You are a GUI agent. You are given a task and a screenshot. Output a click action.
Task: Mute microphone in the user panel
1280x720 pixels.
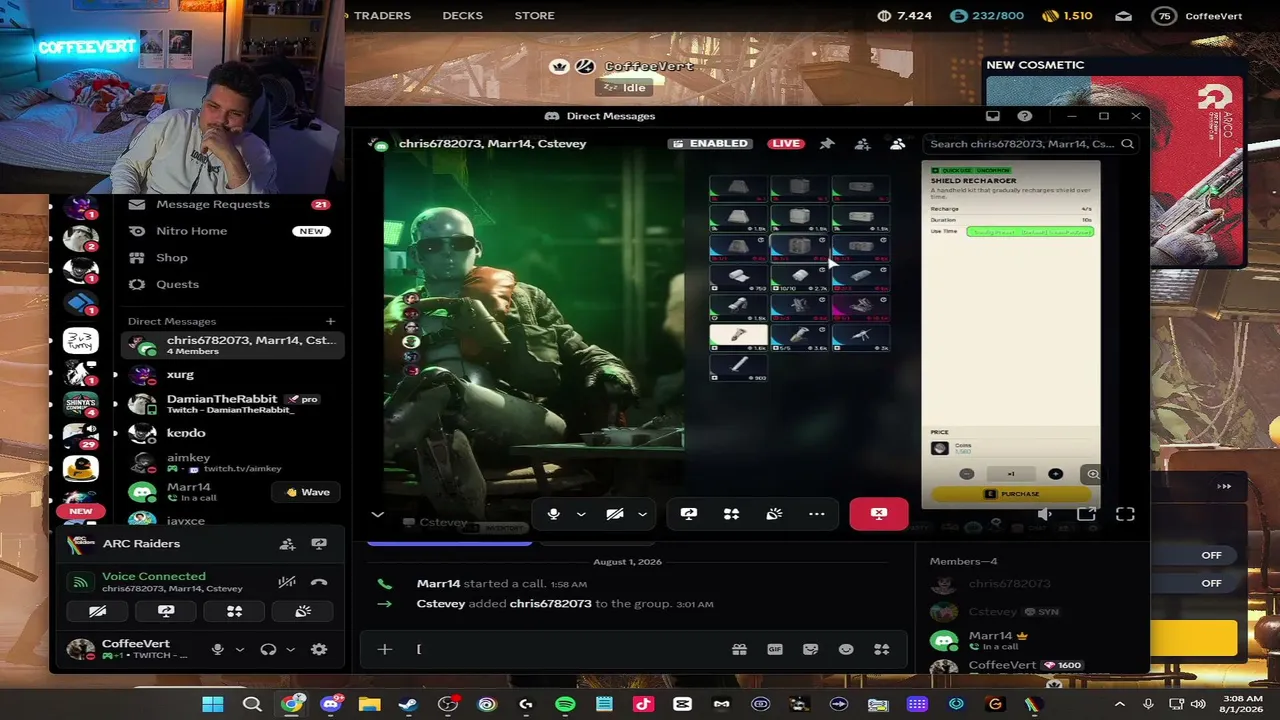pos(217,650)
